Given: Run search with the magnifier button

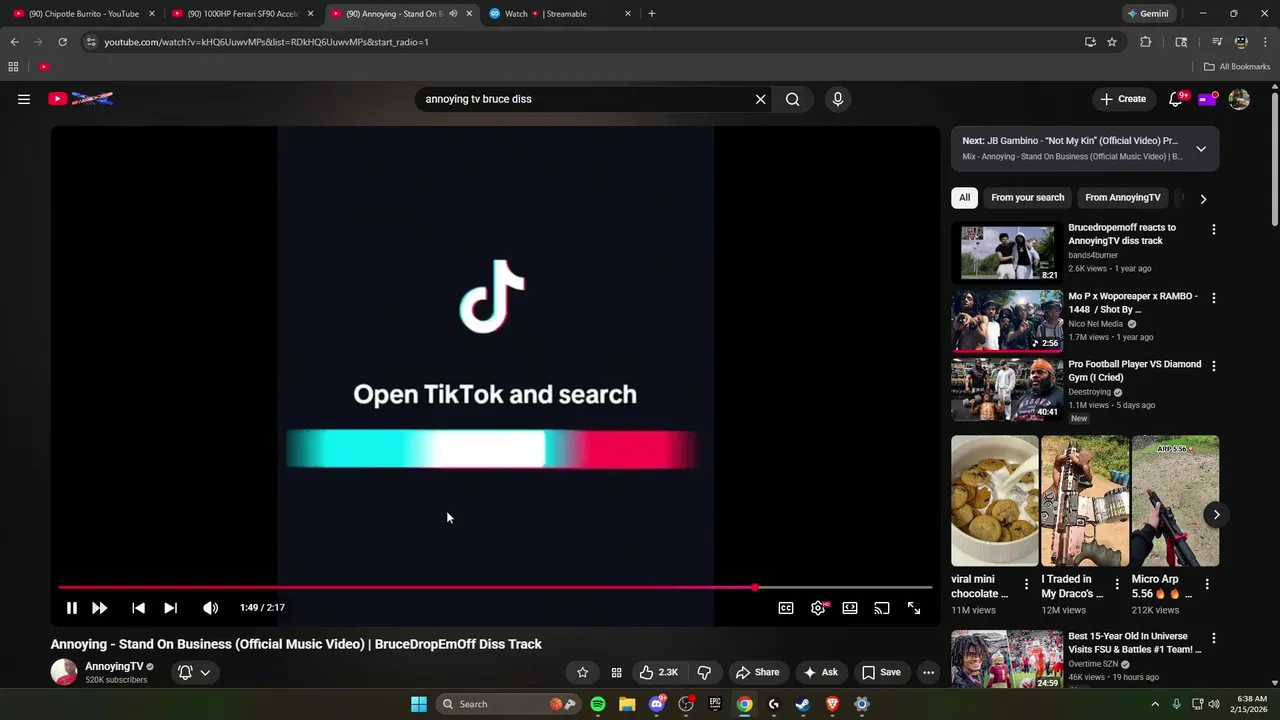Looking at the screenshot, I should [x=792, y=99].
